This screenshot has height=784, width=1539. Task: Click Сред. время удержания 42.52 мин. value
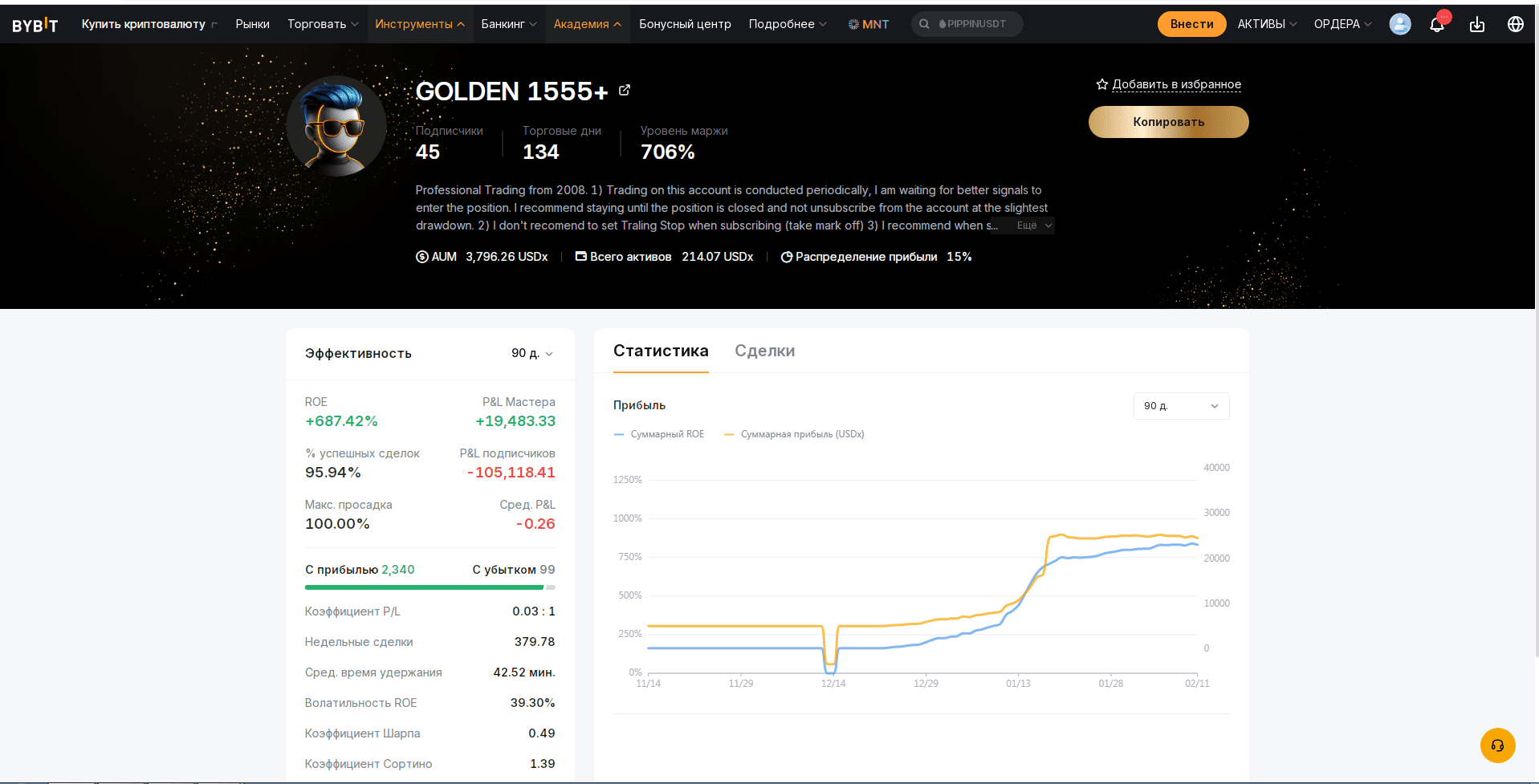coord(524,672)
